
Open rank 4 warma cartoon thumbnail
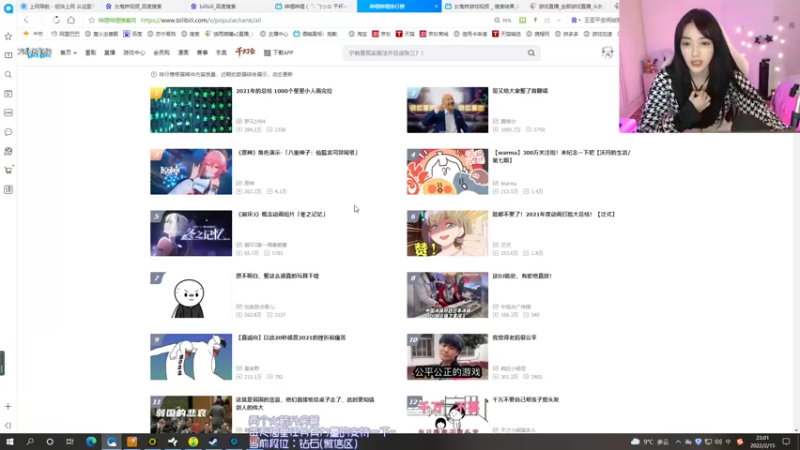[x=447, y=171]
